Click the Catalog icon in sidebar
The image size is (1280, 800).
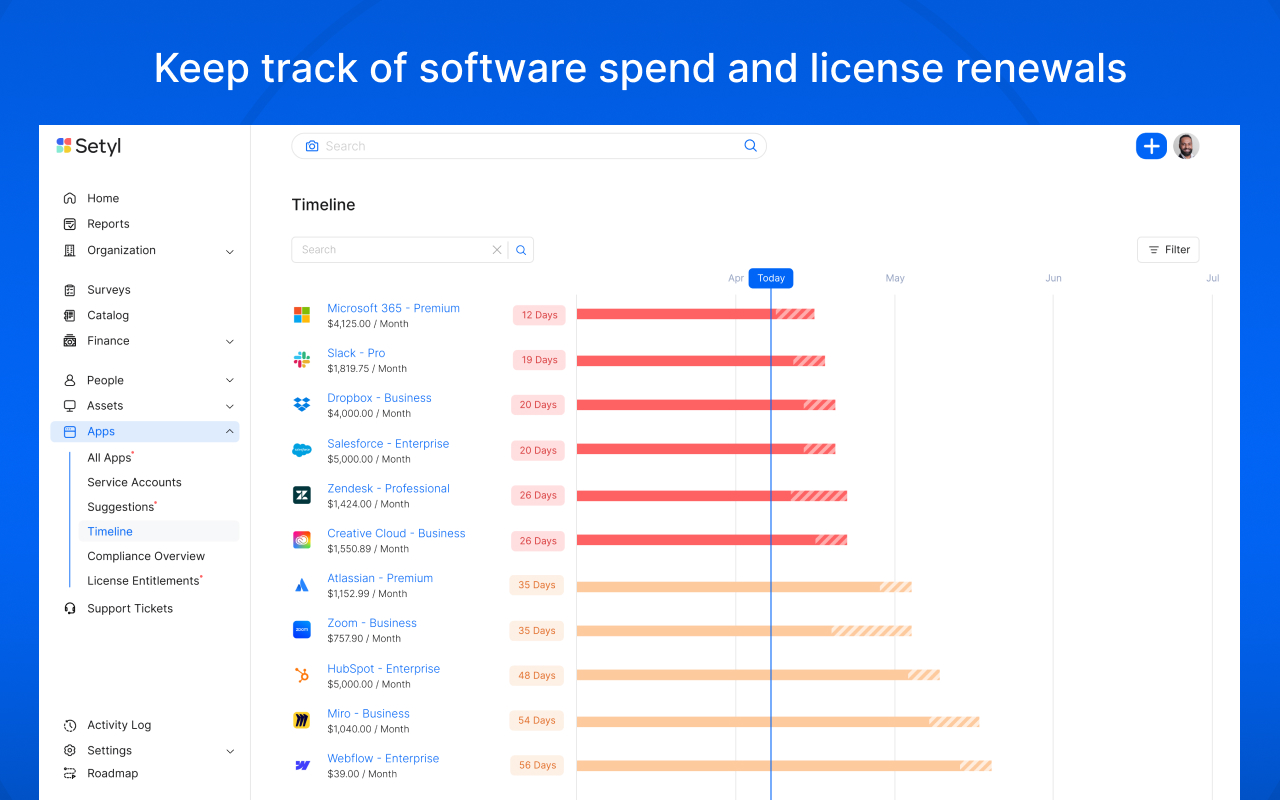point(70,315)
